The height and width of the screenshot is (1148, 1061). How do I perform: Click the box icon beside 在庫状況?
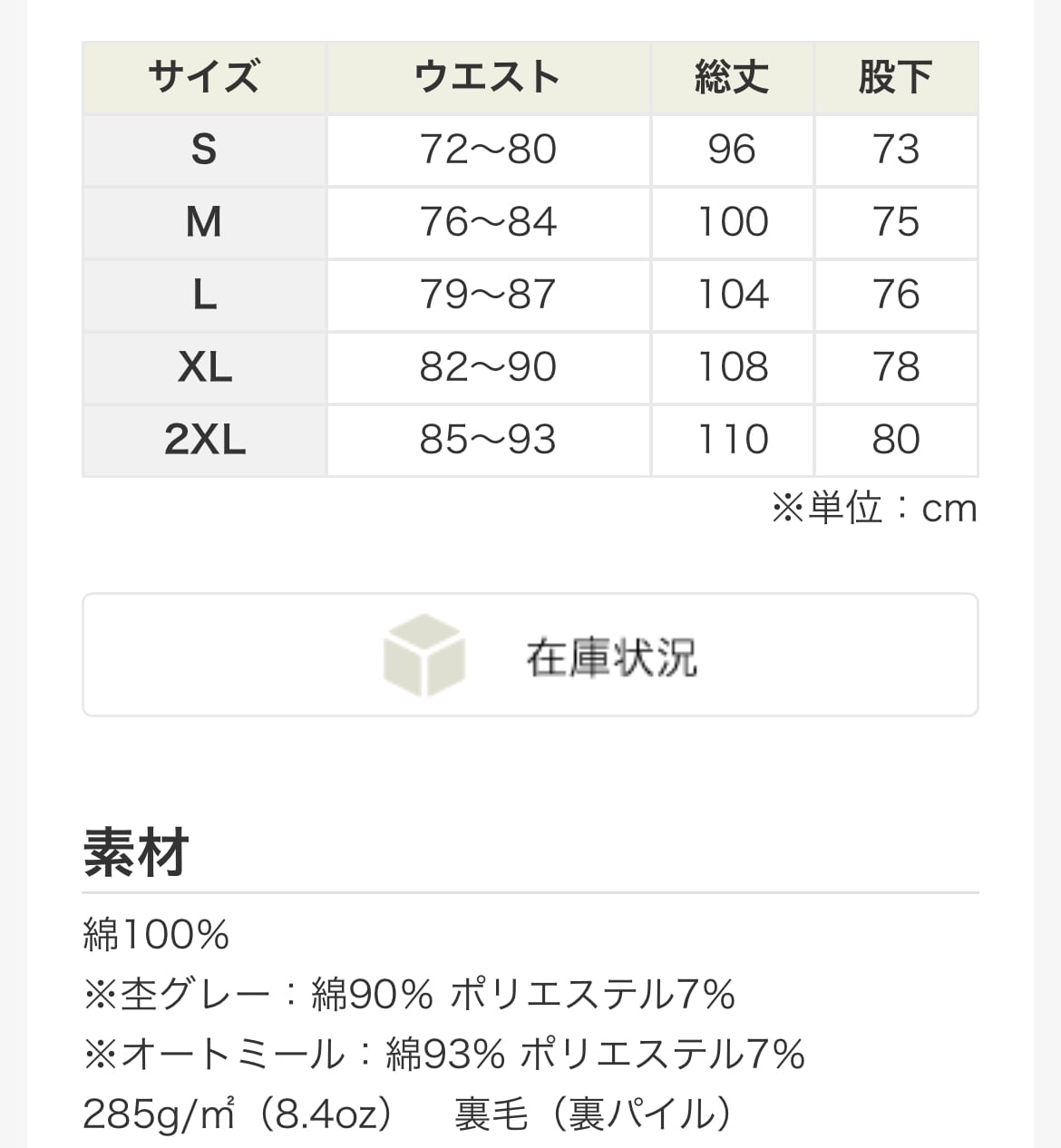[x=423, y=656]
